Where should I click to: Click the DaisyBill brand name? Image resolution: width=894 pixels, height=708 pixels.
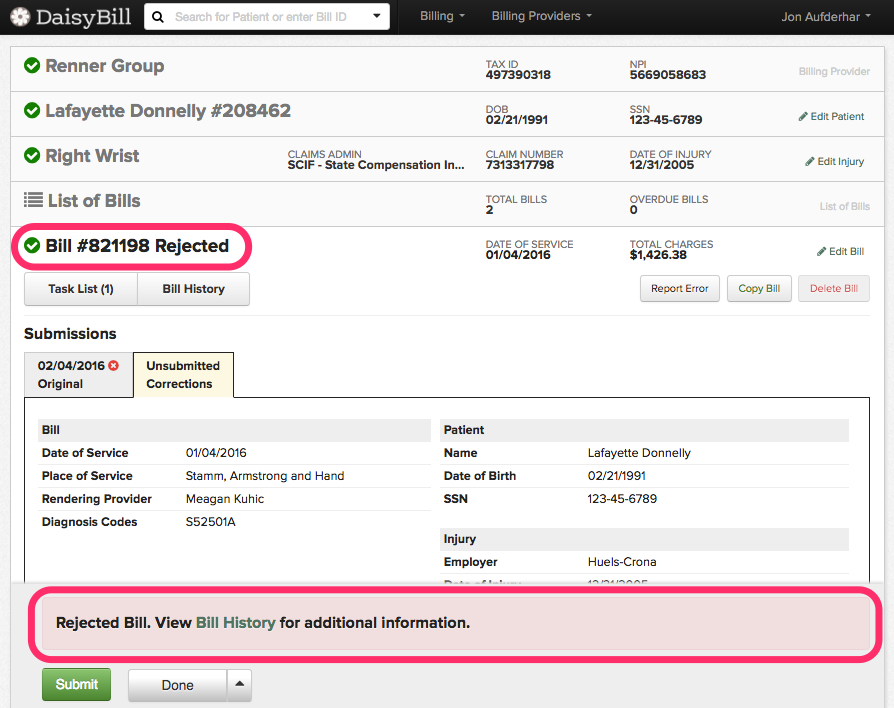84,17
